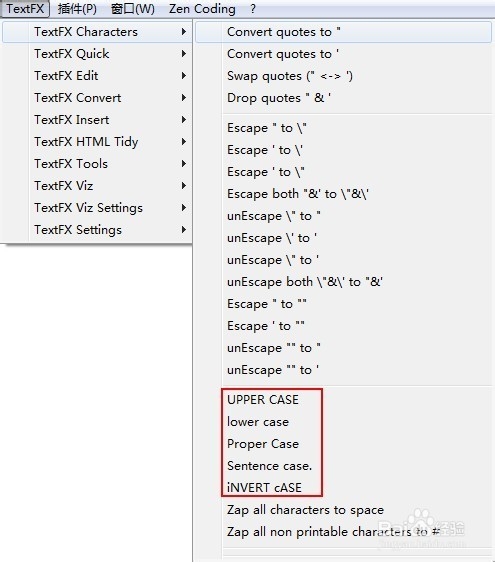The width and height of the screenshot is (495, 562).
Task: Expand TextFX HTML Tidy submenu
Action: click(x=97, y=142)
